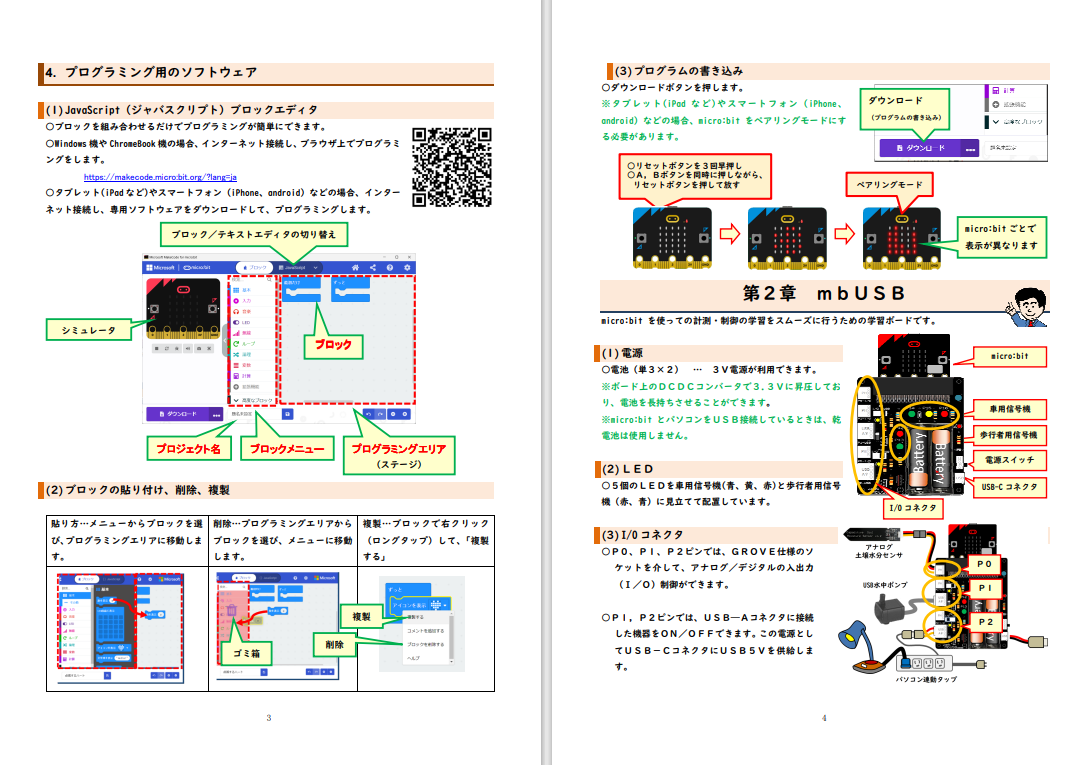Click the first micro:bit image with the unlit LEDs
Image resolution: width=1091 pixels, height=765 pixels.
point(672,237)
